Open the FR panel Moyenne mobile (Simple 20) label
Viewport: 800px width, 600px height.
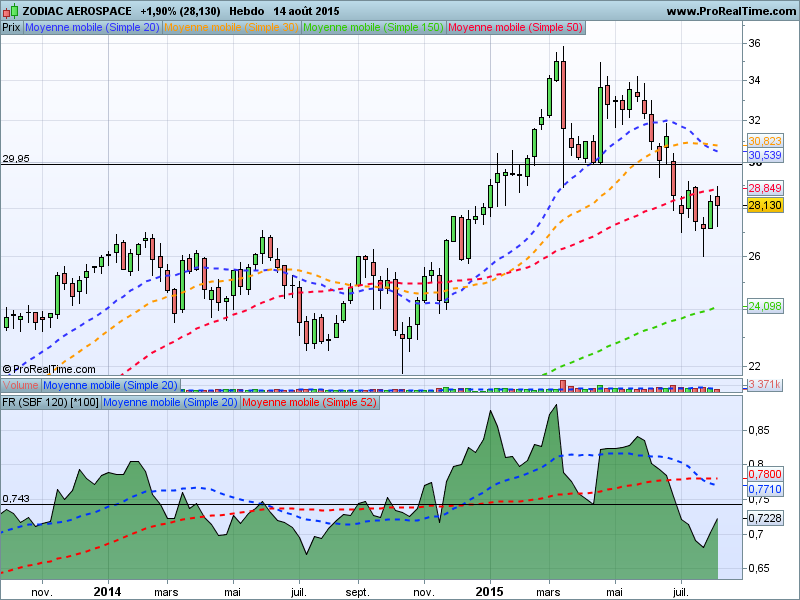(170, 402)
